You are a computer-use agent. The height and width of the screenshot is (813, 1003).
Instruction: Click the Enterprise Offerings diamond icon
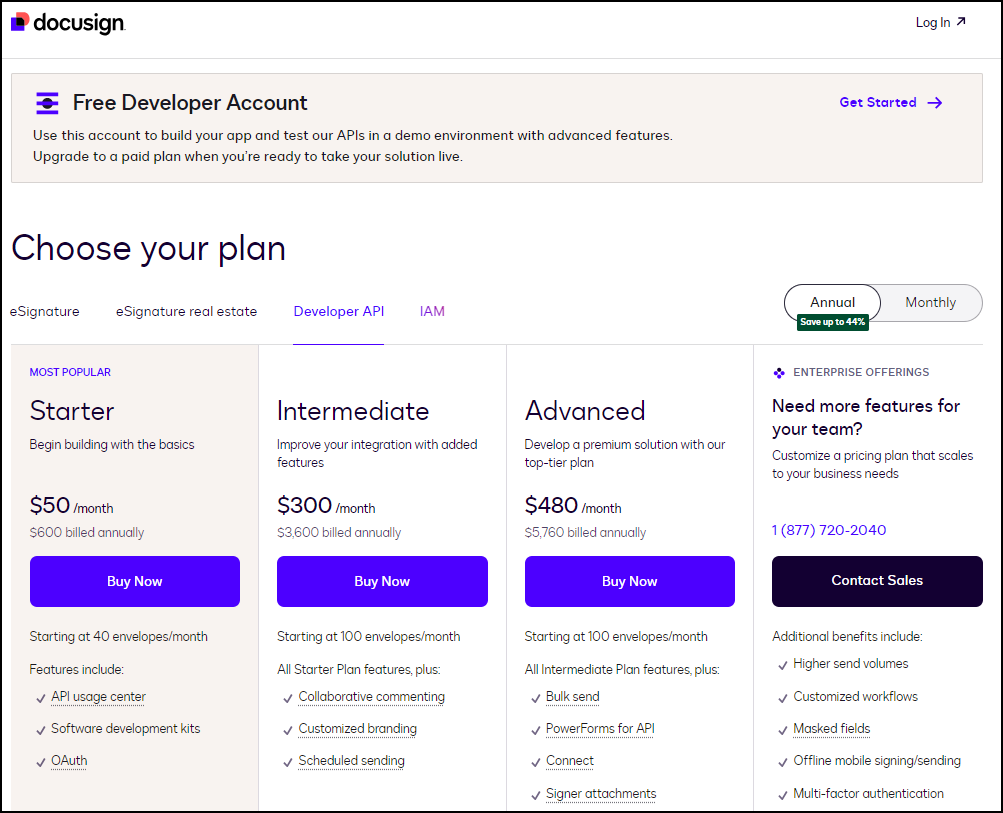779,373
